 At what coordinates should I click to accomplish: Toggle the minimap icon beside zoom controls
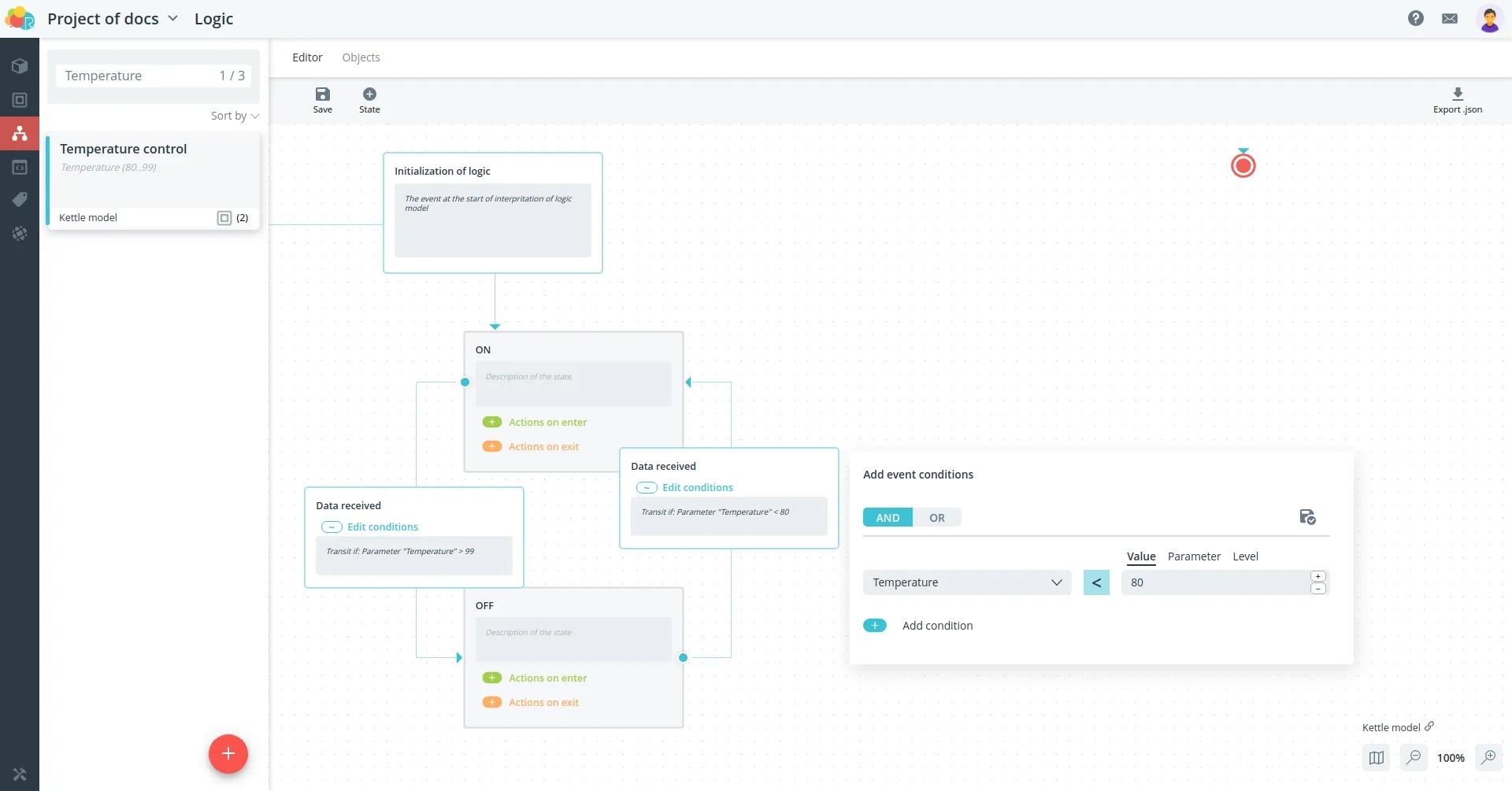pyautogui.click(x=1376, y=757)
